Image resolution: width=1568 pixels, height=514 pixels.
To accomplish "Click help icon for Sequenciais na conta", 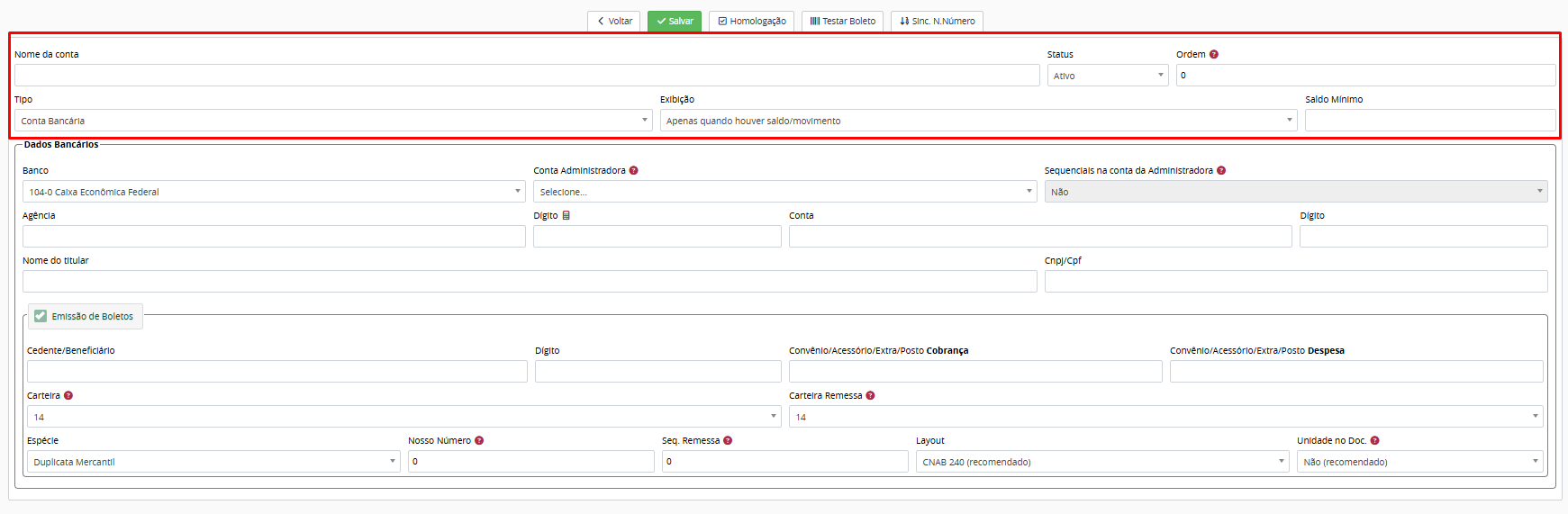I will click(x=1221, y=170).
